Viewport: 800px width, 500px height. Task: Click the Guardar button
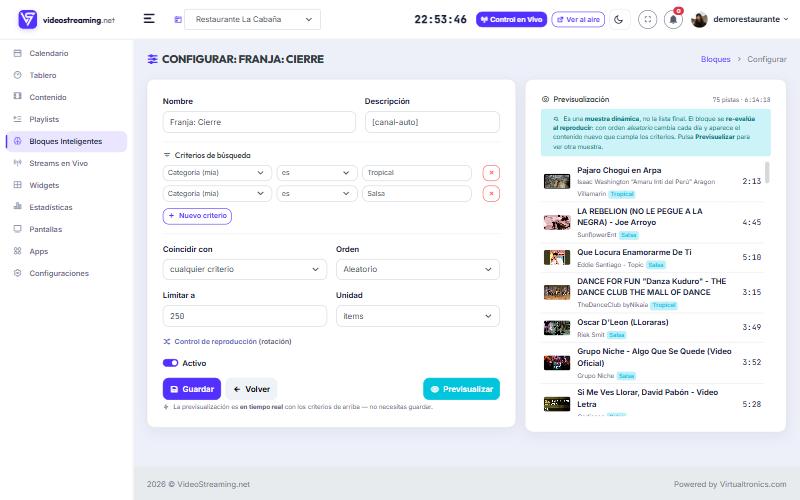pos(192,389)
